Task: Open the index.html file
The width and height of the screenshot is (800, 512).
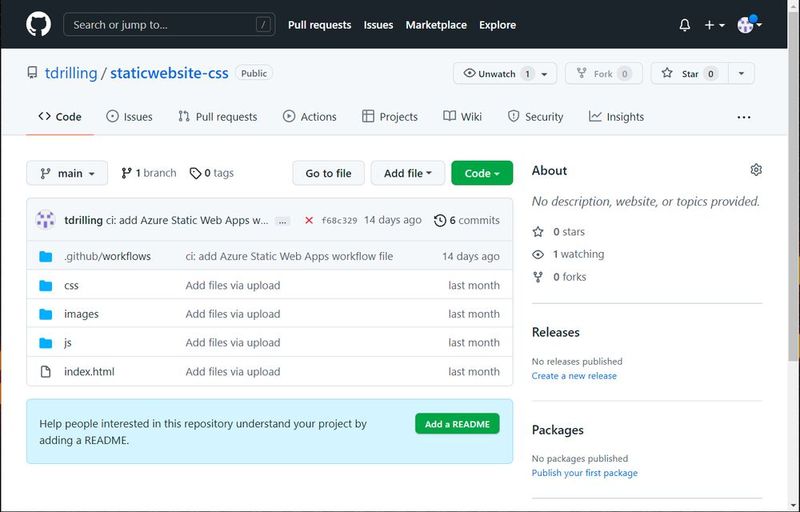Action: [89, 371]
